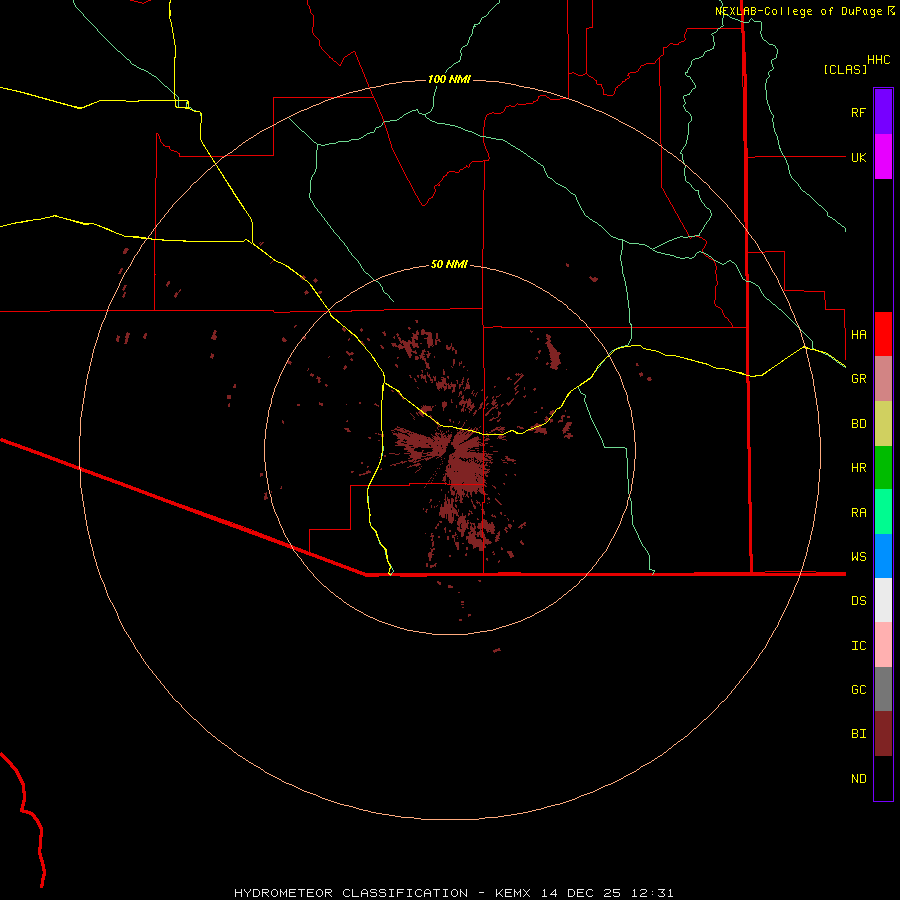
Task: Click the HA red legend swatch
Action: pos(883,334)
